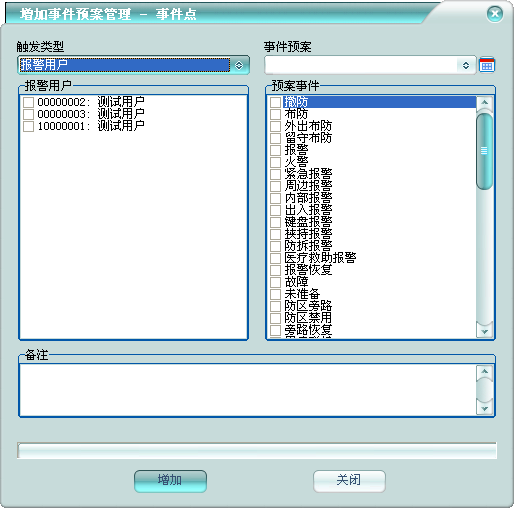Close the dialog with the round X icon
This screenshot has width=514, height=508.
[x=495, y=14]
